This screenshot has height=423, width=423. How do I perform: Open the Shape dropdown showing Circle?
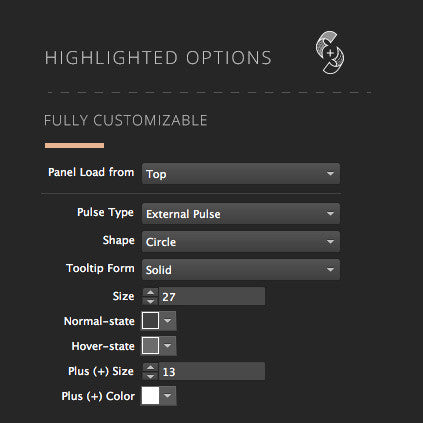[241, 241]
